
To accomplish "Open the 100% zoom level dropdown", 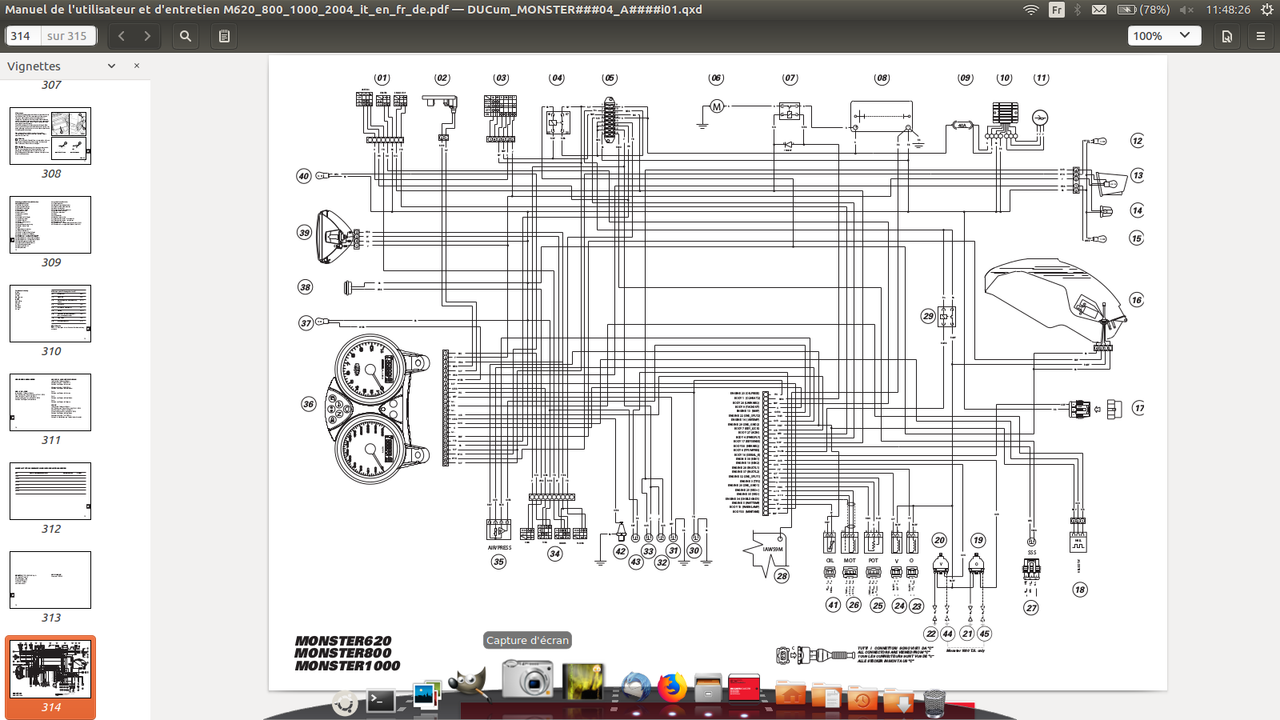I will [1164, 36].
